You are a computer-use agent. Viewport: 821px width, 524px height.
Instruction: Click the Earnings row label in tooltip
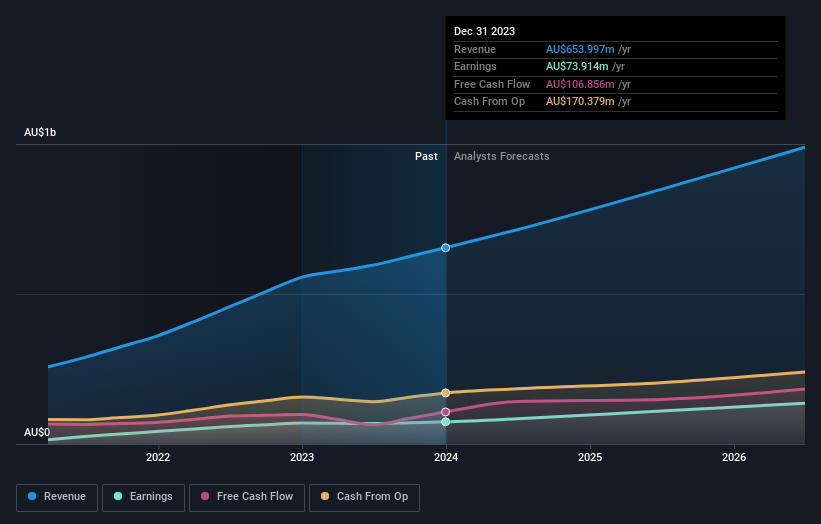[475, 66]
